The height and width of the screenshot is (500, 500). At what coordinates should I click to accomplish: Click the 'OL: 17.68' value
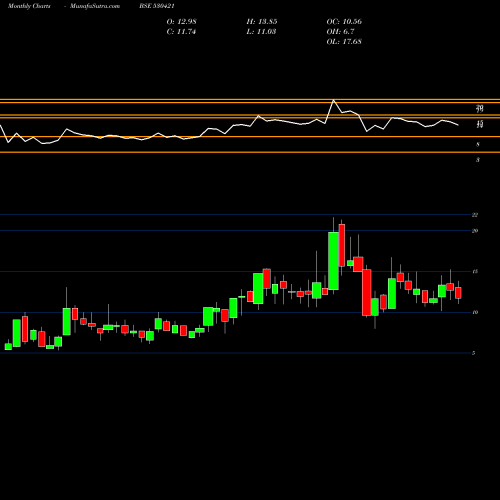coord(344,42)
